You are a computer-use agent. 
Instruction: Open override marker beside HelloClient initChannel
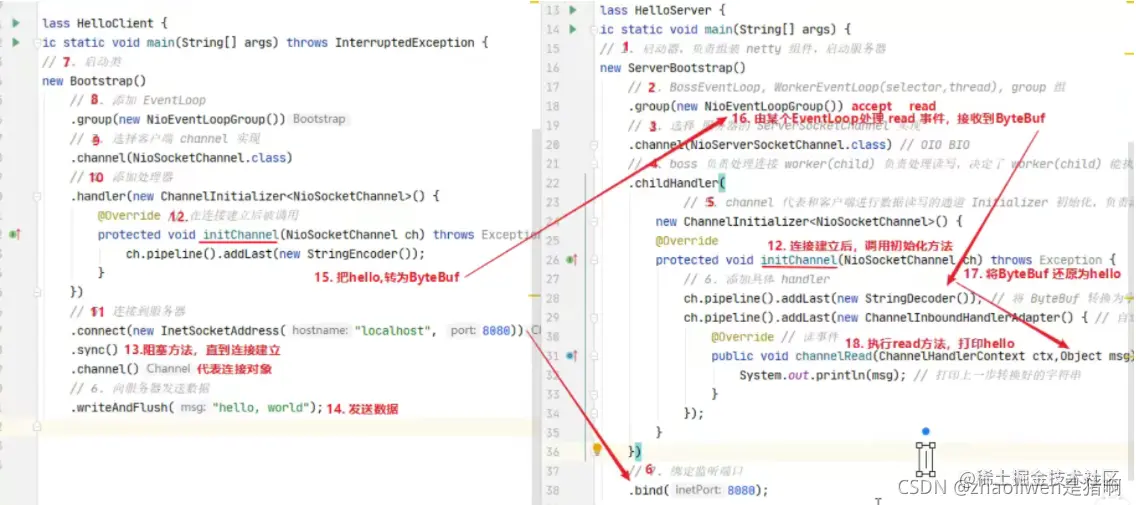coord(14,235)
